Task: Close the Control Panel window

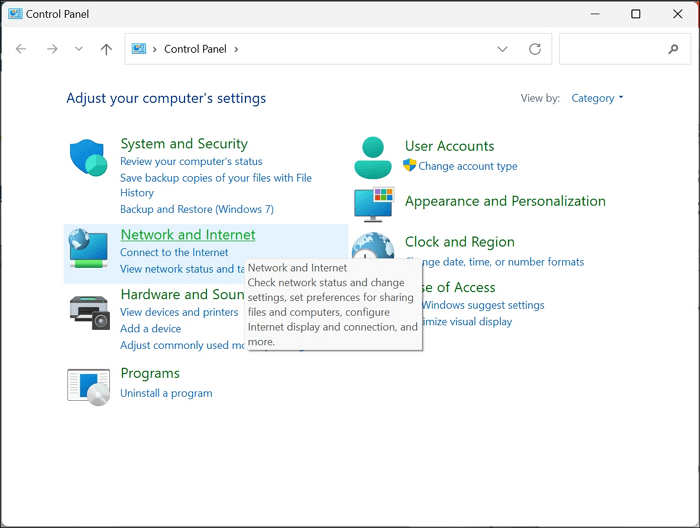Action: (678, 14)
